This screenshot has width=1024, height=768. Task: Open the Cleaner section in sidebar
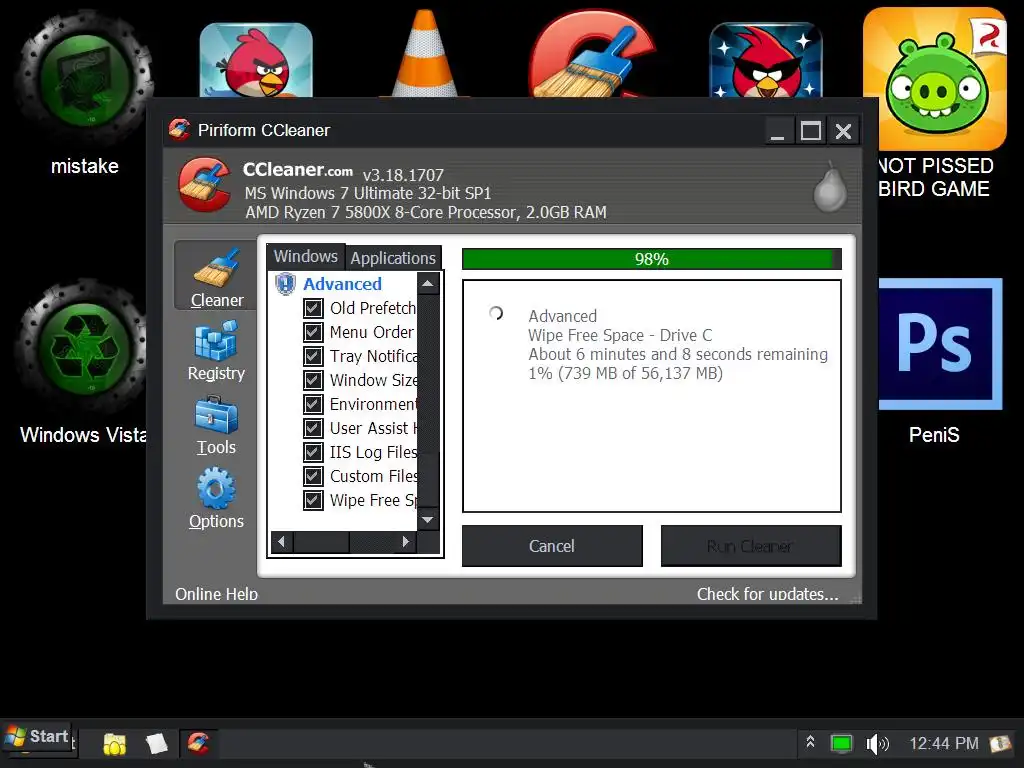pos(216,277)
